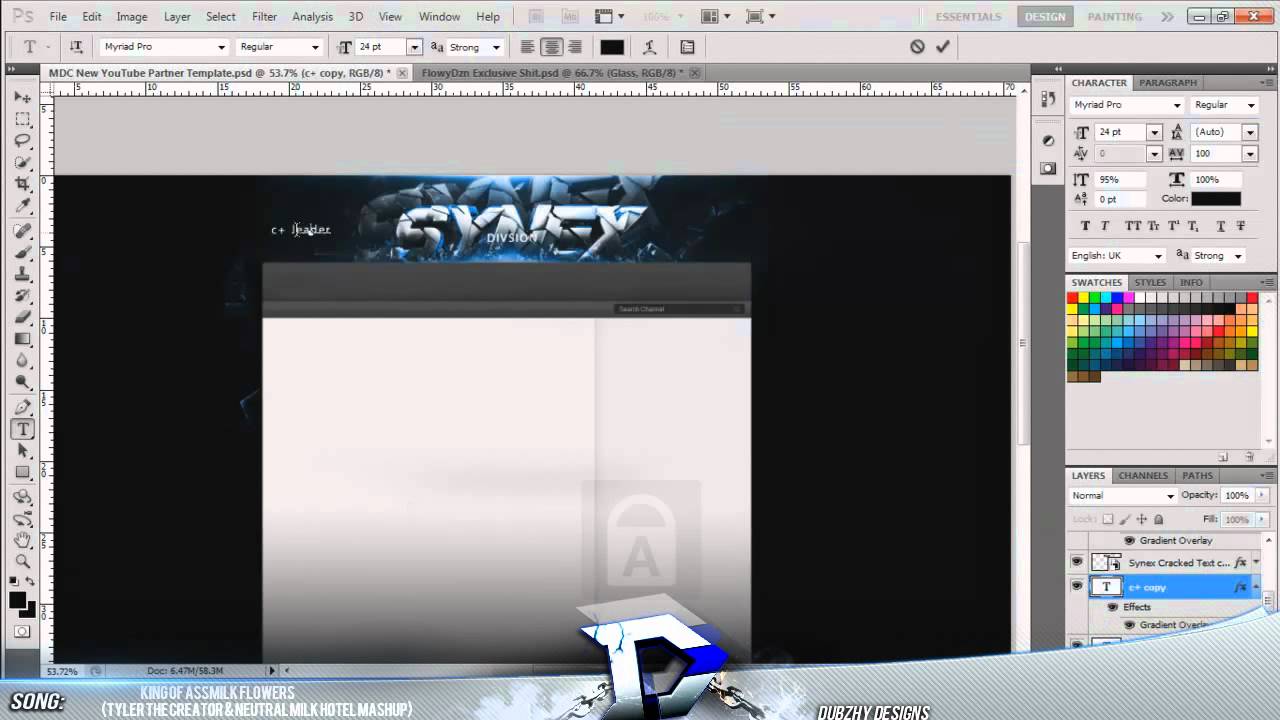Hide Effects of c+ copy layer
This screenshot has width=1280, height=720.
tap(1112, 607)
